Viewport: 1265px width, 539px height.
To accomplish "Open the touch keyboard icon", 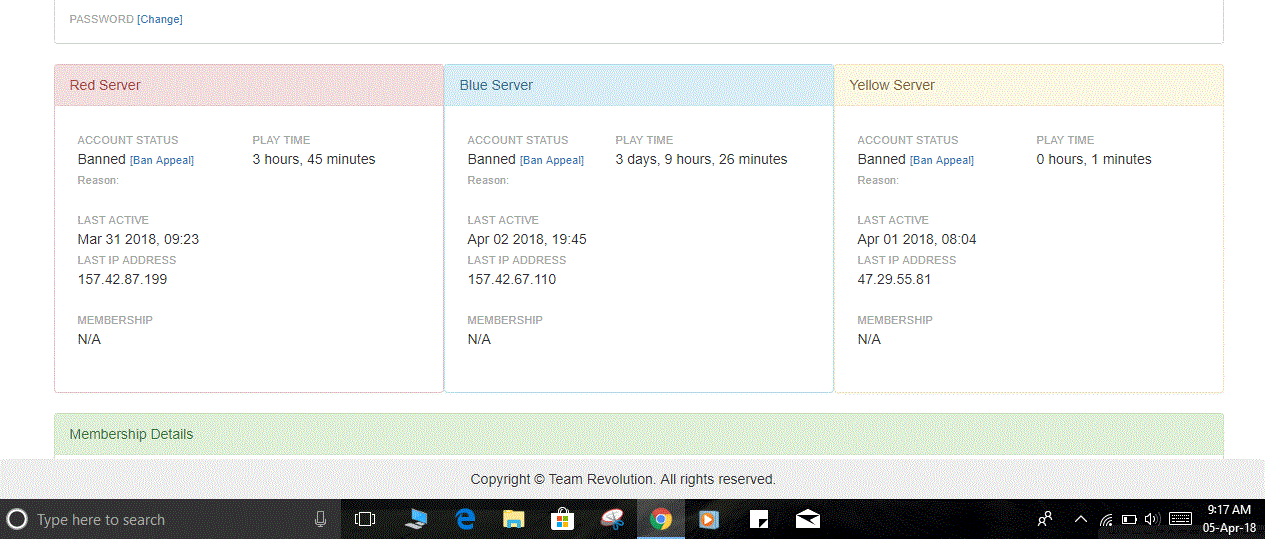I will pos(1180,519).
